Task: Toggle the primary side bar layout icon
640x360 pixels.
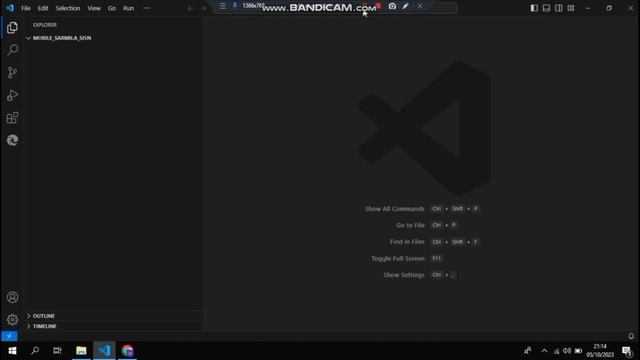Action: click(534, 8)
